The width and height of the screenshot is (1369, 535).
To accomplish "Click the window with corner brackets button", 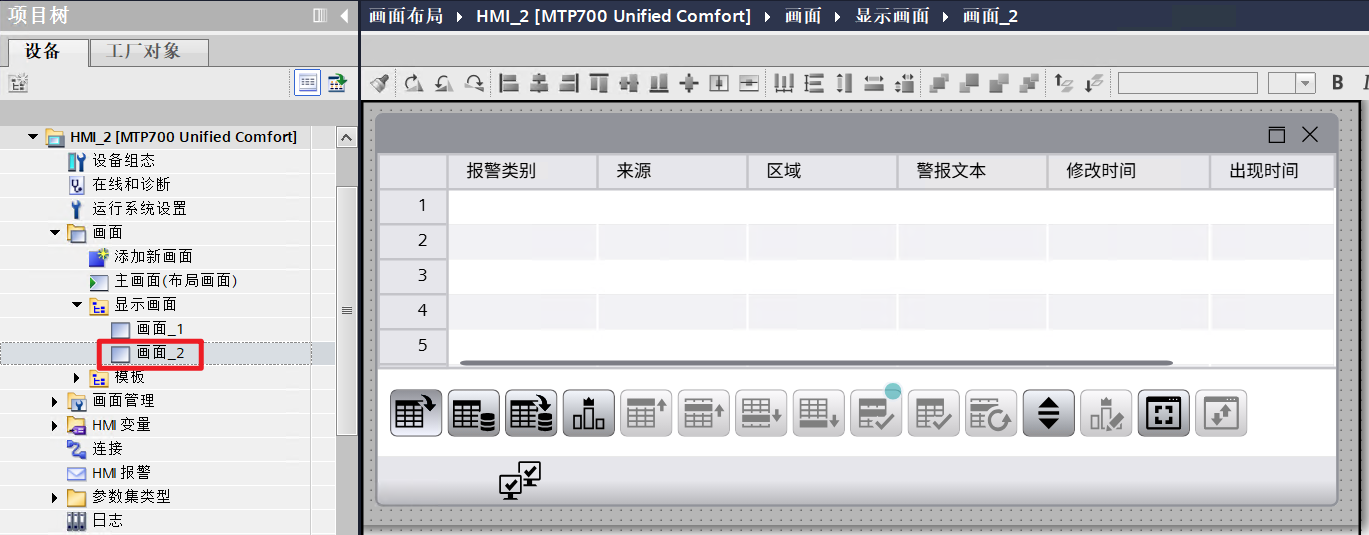I will point(1164,413).
